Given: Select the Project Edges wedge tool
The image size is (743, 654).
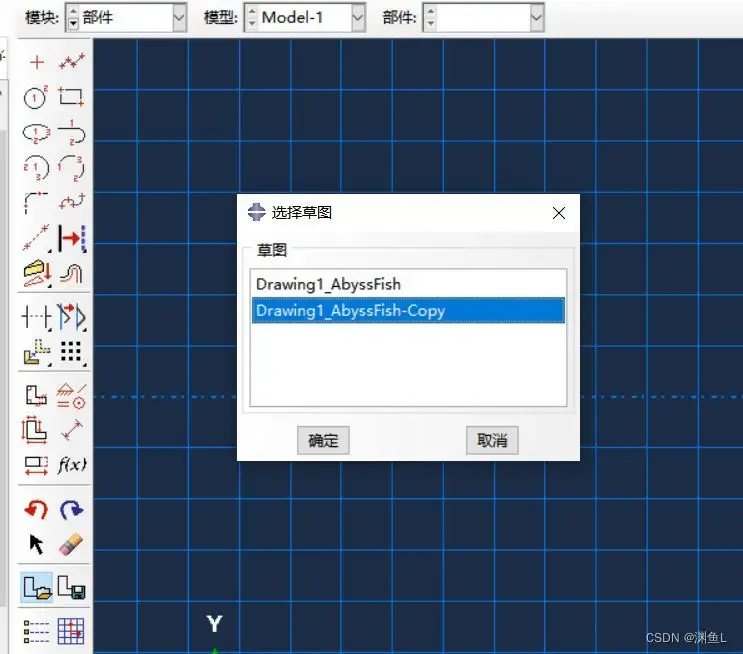Looking at the screenshot, I should pyautogui.click(x=36, y=273).
